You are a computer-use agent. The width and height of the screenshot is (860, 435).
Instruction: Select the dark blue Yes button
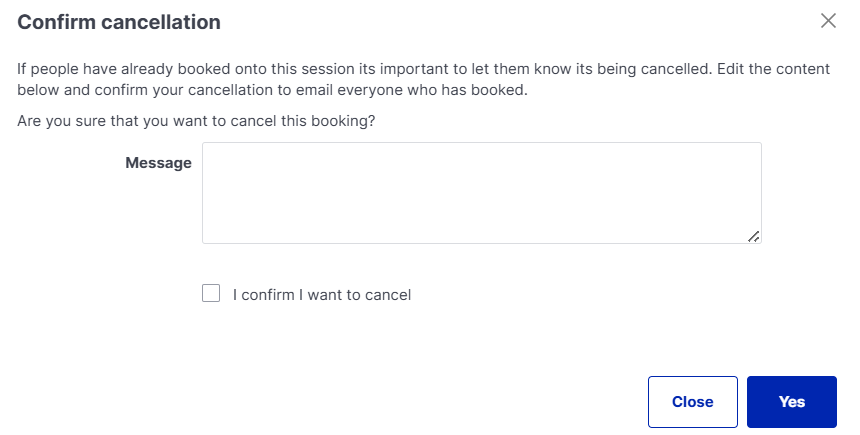791,402
